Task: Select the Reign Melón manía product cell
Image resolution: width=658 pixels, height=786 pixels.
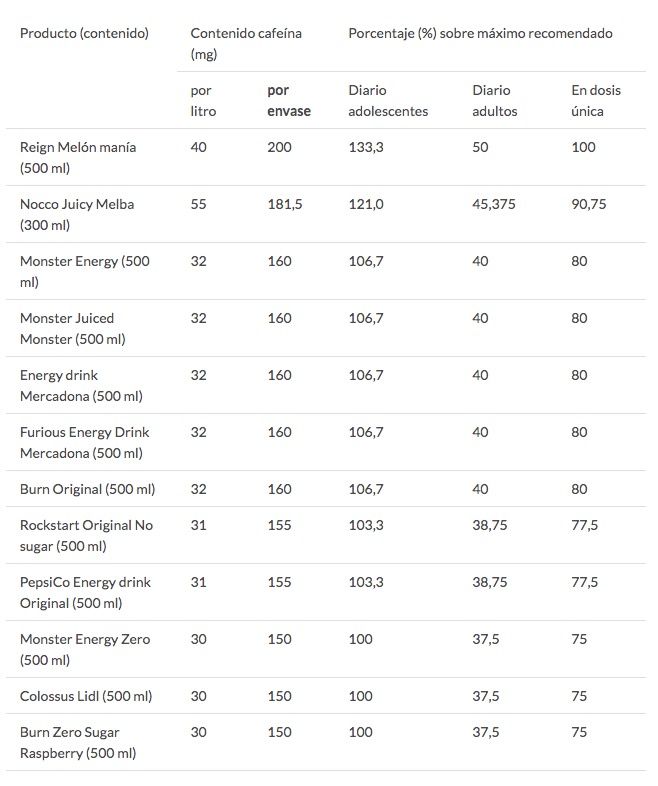Action: pyautogui.click(x=78, y=157)
